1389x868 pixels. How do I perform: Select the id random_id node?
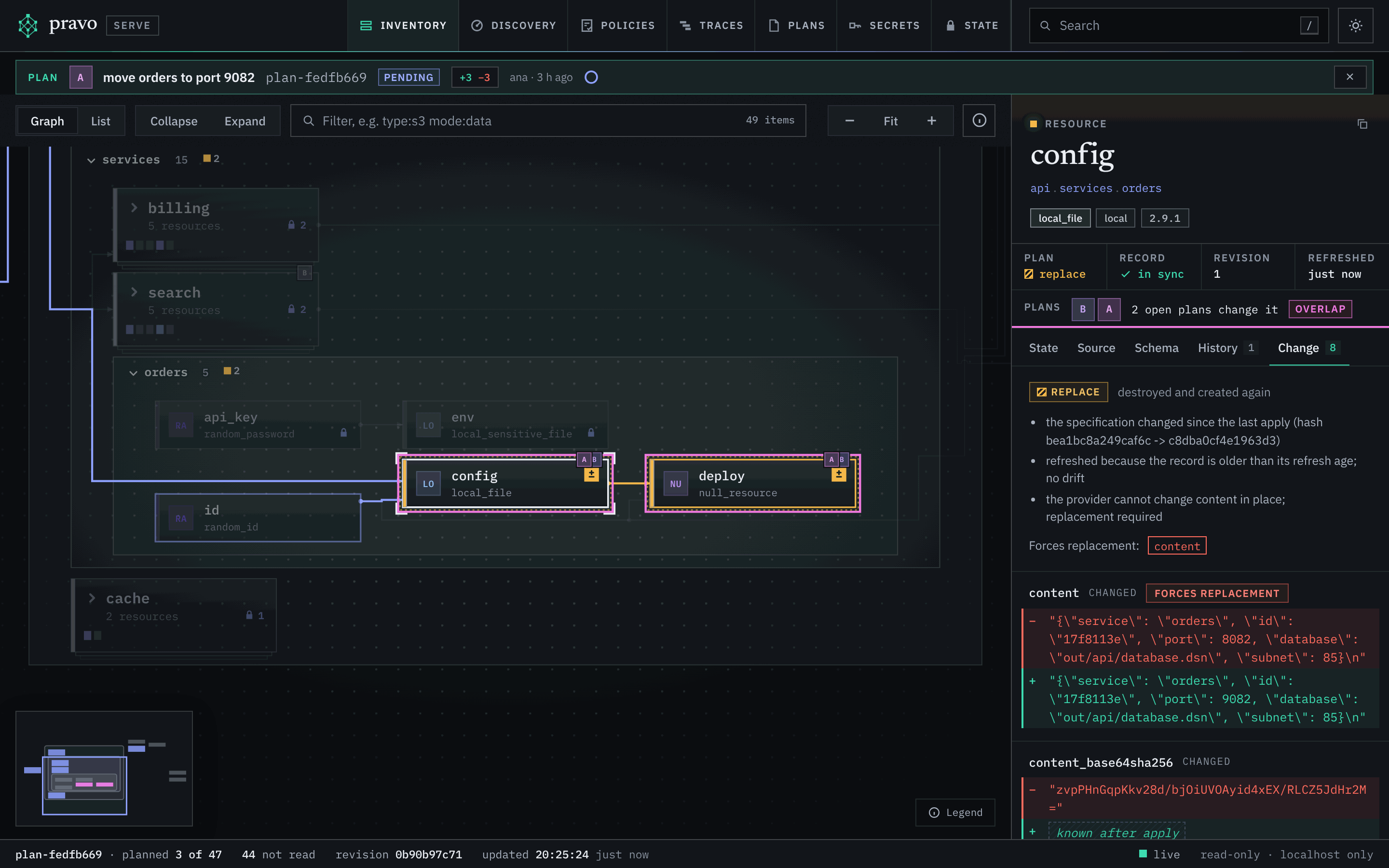(258, 517)
